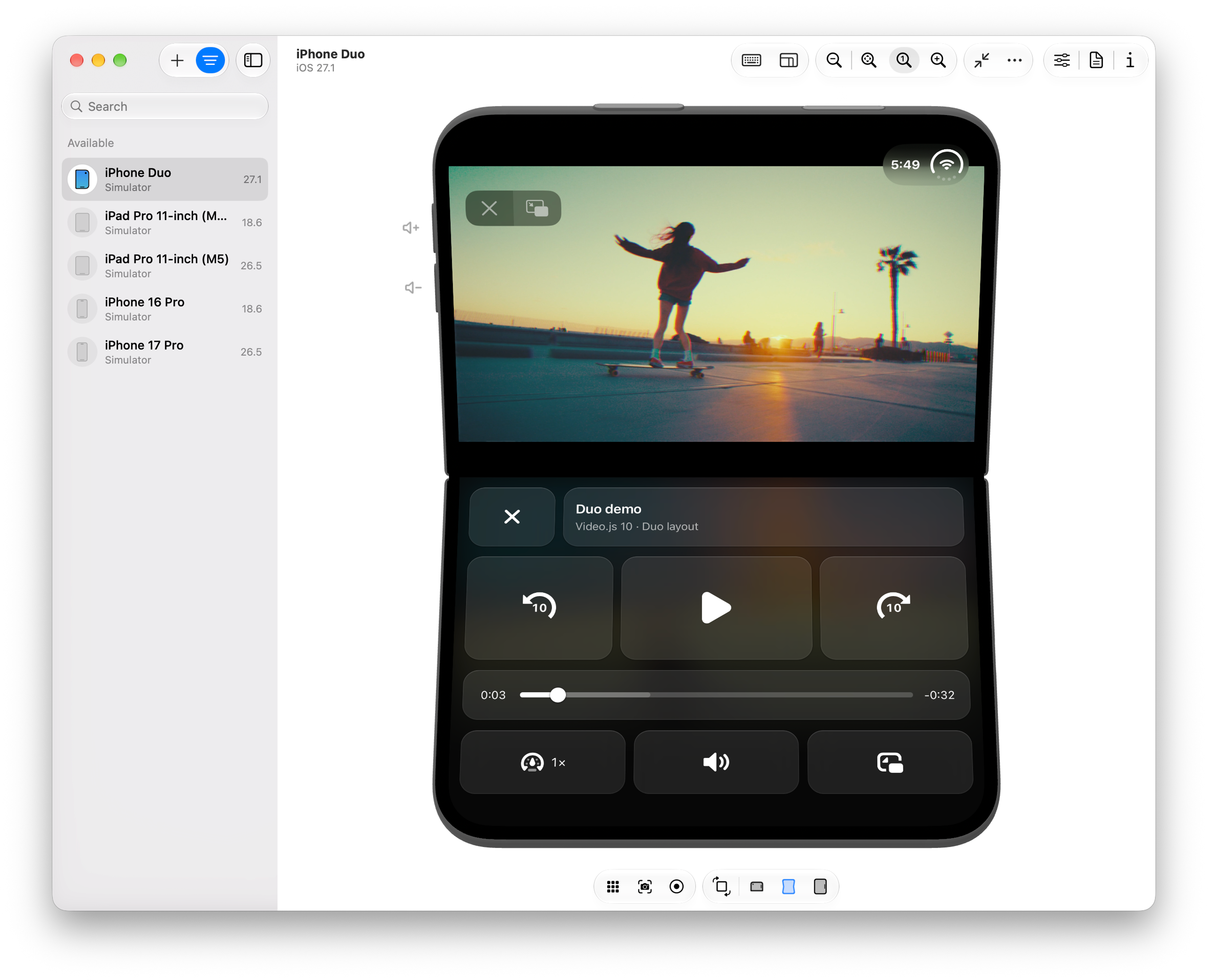Select iPad Pro 11-inch (M5) simulator
Image resolution: width=1208 pixels, height=980 pixels.
(x=164, y=265)
